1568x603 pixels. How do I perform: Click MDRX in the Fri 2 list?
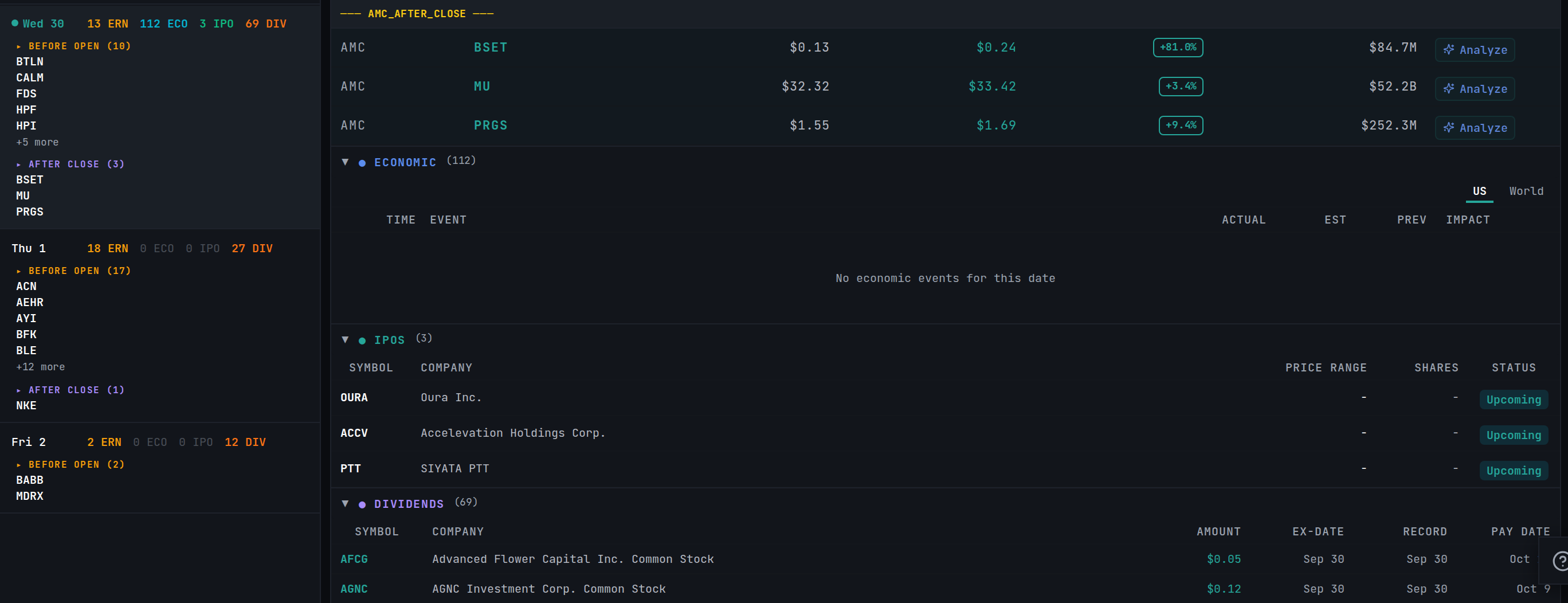click(x=30, y=496)
